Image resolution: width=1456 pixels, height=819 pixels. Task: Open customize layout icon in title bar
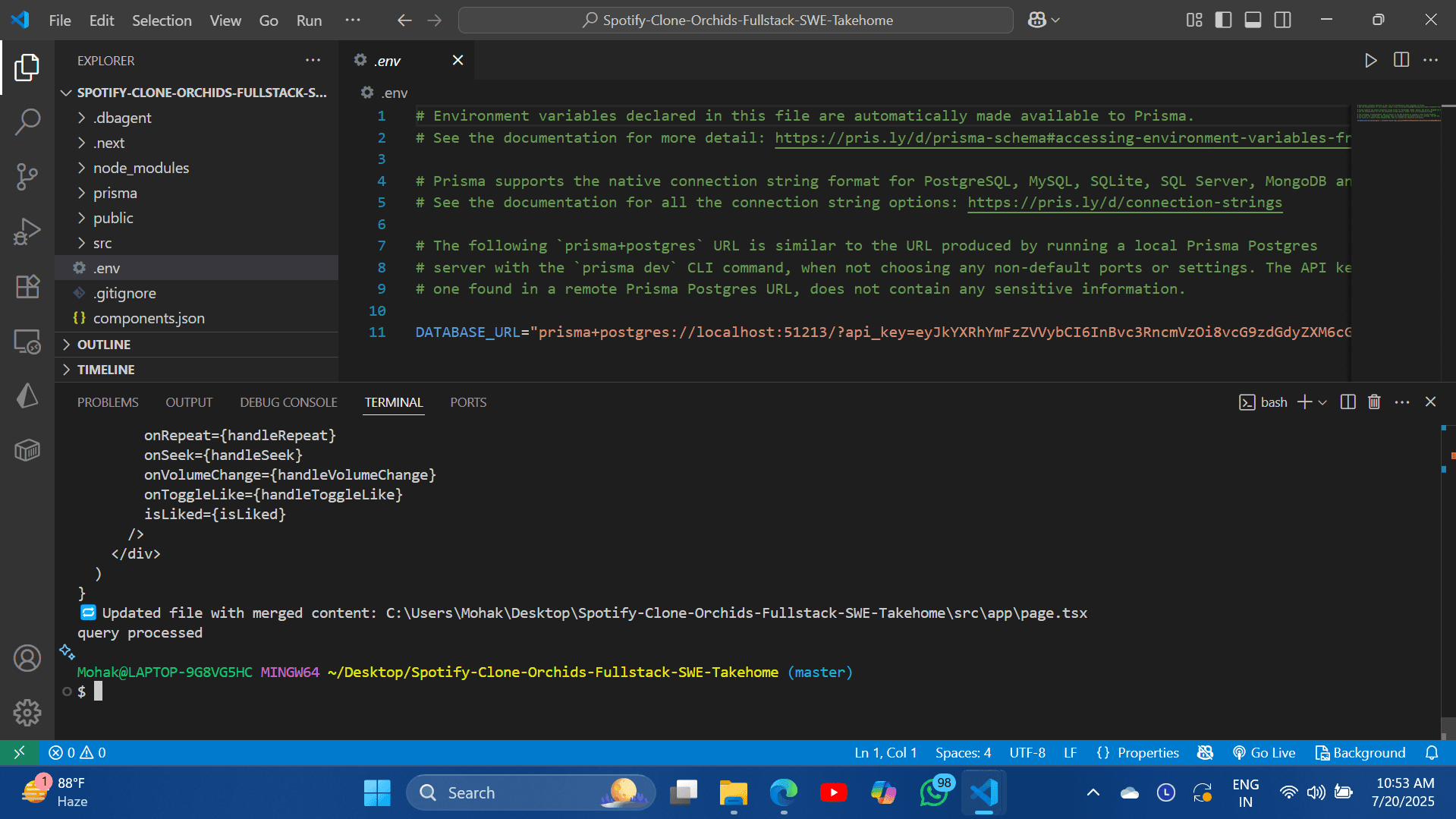[x=1194, y=20]
